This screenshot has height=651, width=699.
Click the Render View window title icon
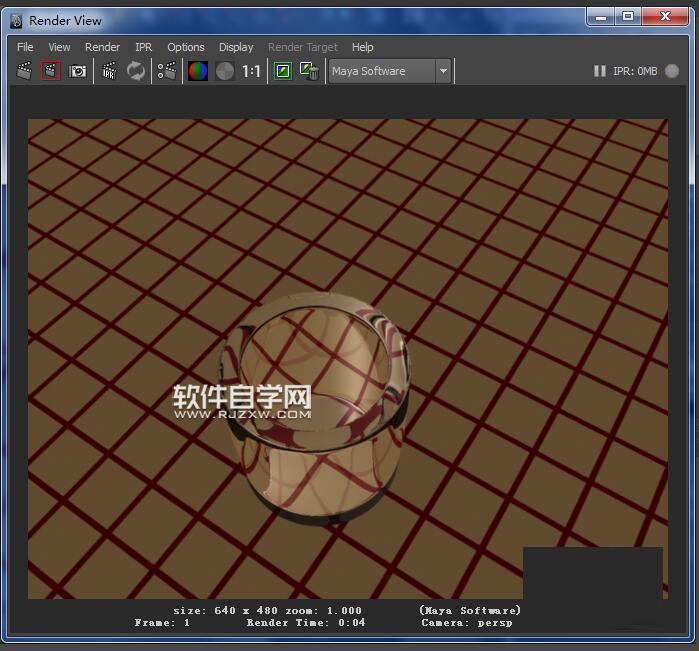(x=16, y=21)
